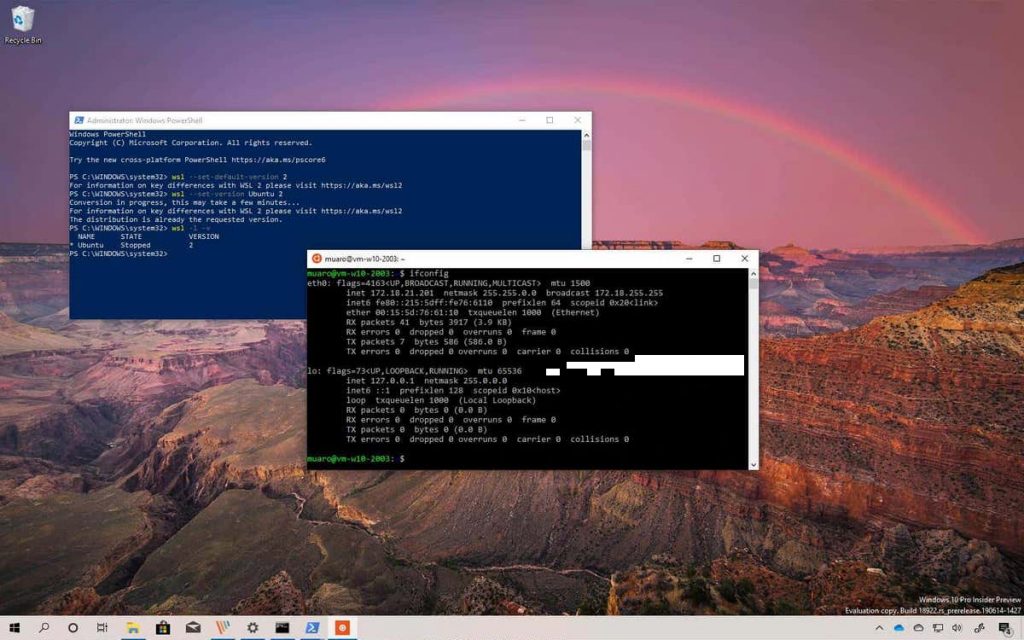This screenshot has width=1024, height=640.
Task: Launch the Mail app from the taskbar
Action: pyautogui.click(x=191, y=627)
